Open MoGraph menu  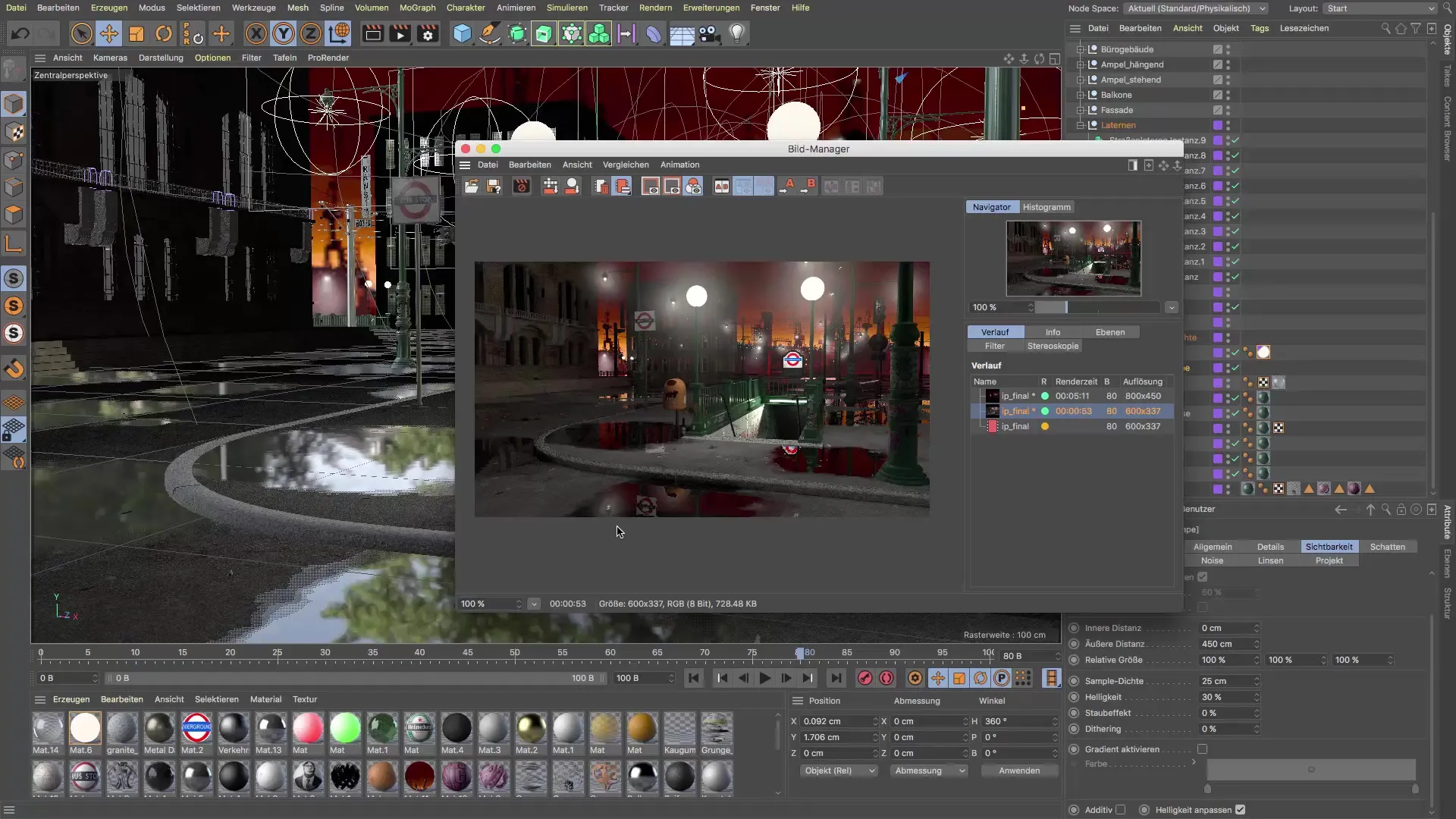click(x=418, y=8)
